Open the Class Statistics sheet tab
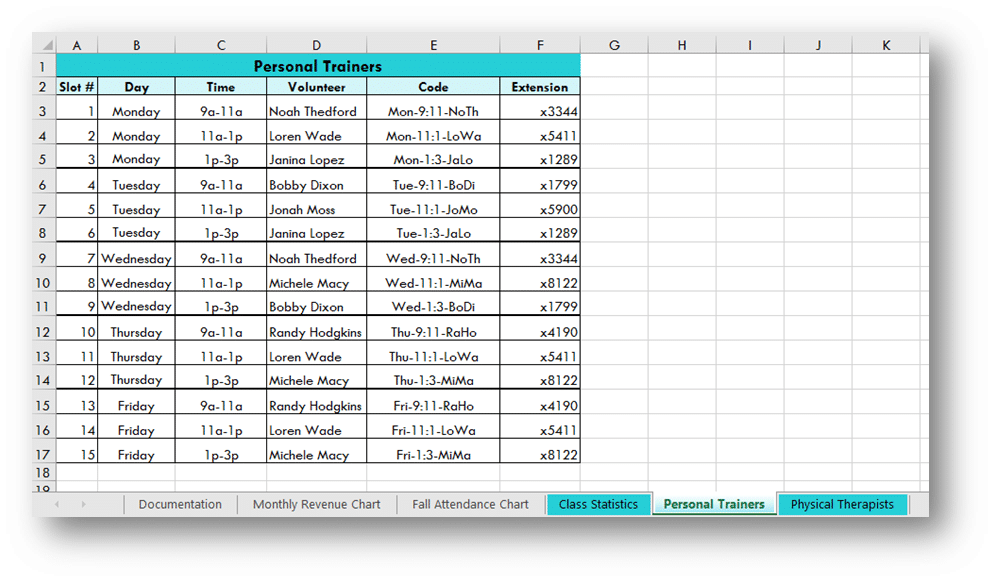 pyautogui.click(x=598, y=505)
